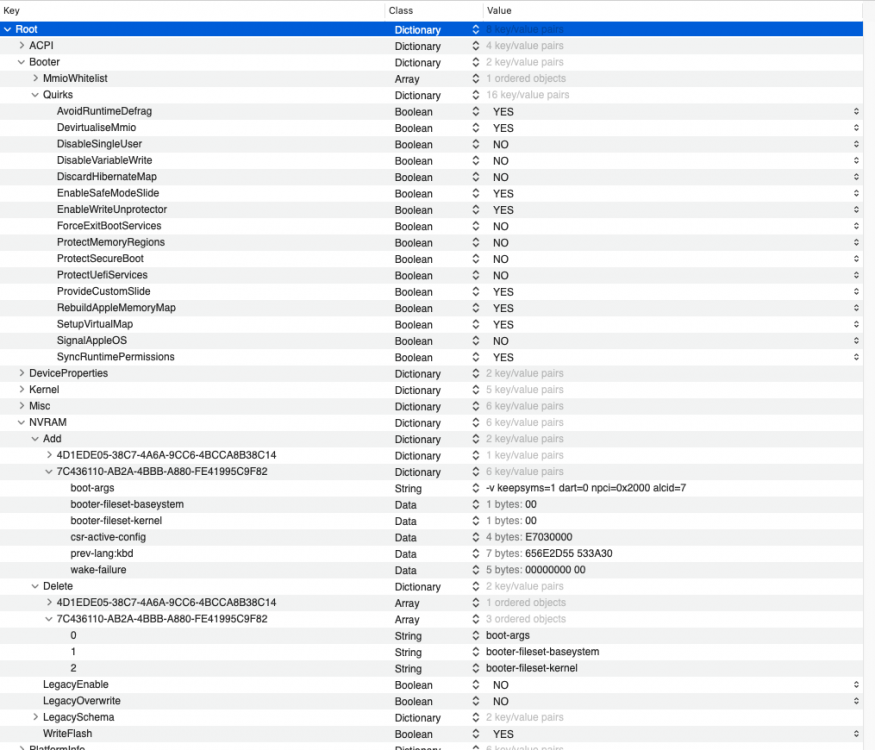
Task: Edit prev-lang:kbd data value
Action: (x=569, y=554)
